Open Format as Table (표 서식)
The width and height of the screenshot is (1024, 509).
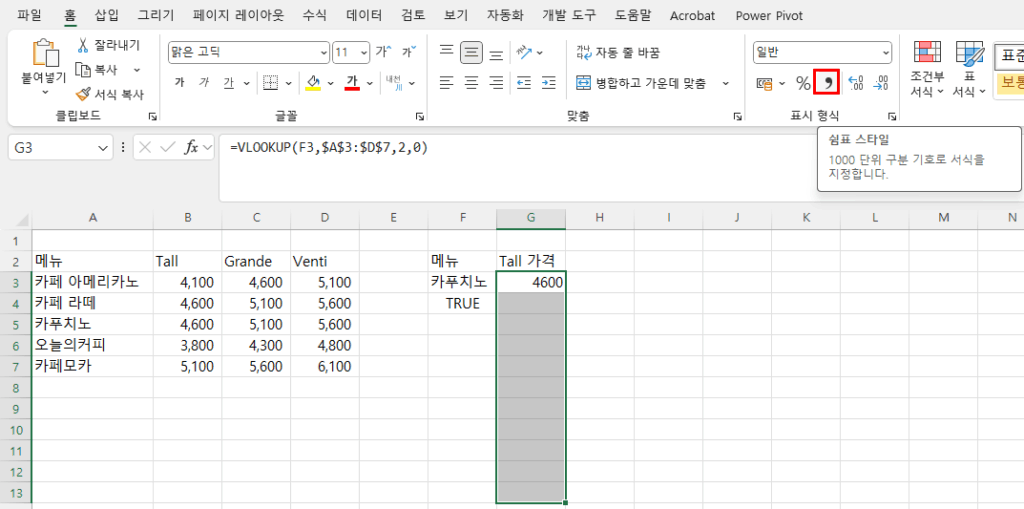[968, 68]
